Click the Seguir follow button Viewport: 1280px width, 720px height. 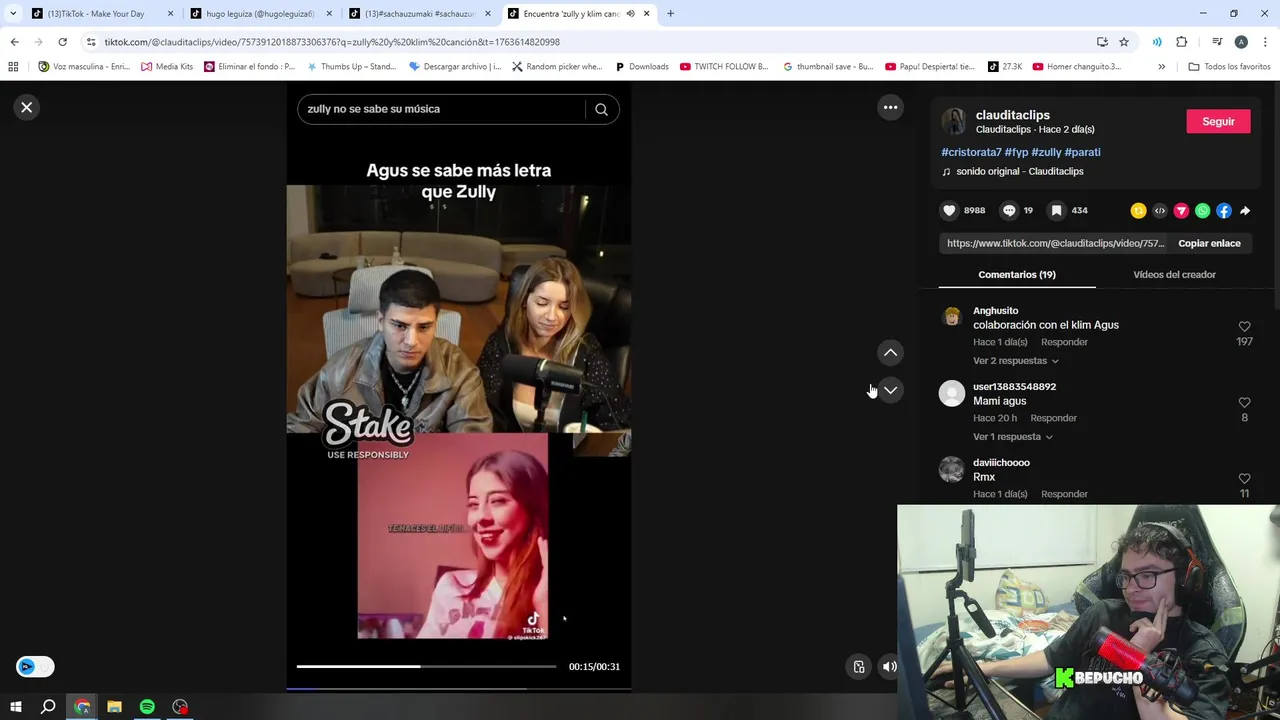1218,121
